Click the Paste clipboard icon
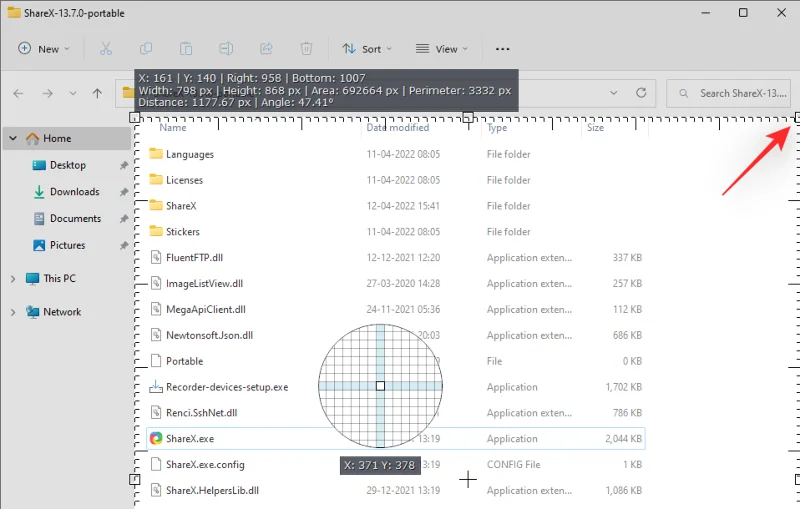 pos(186,49)
